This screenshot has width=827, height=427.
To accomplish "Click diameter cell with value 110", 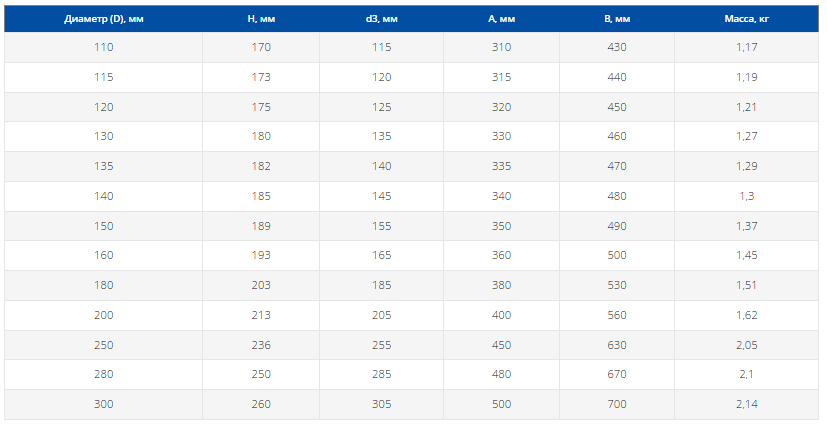I will point(103,47).
